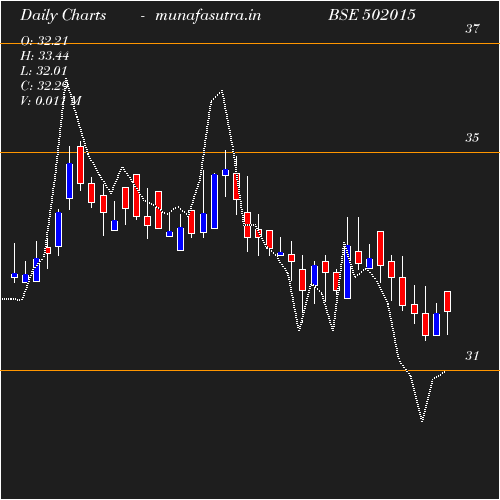This screenshot has height=500, width=500.
Task: Click the tallest blue candle just below 35
Action: (215, 201)
